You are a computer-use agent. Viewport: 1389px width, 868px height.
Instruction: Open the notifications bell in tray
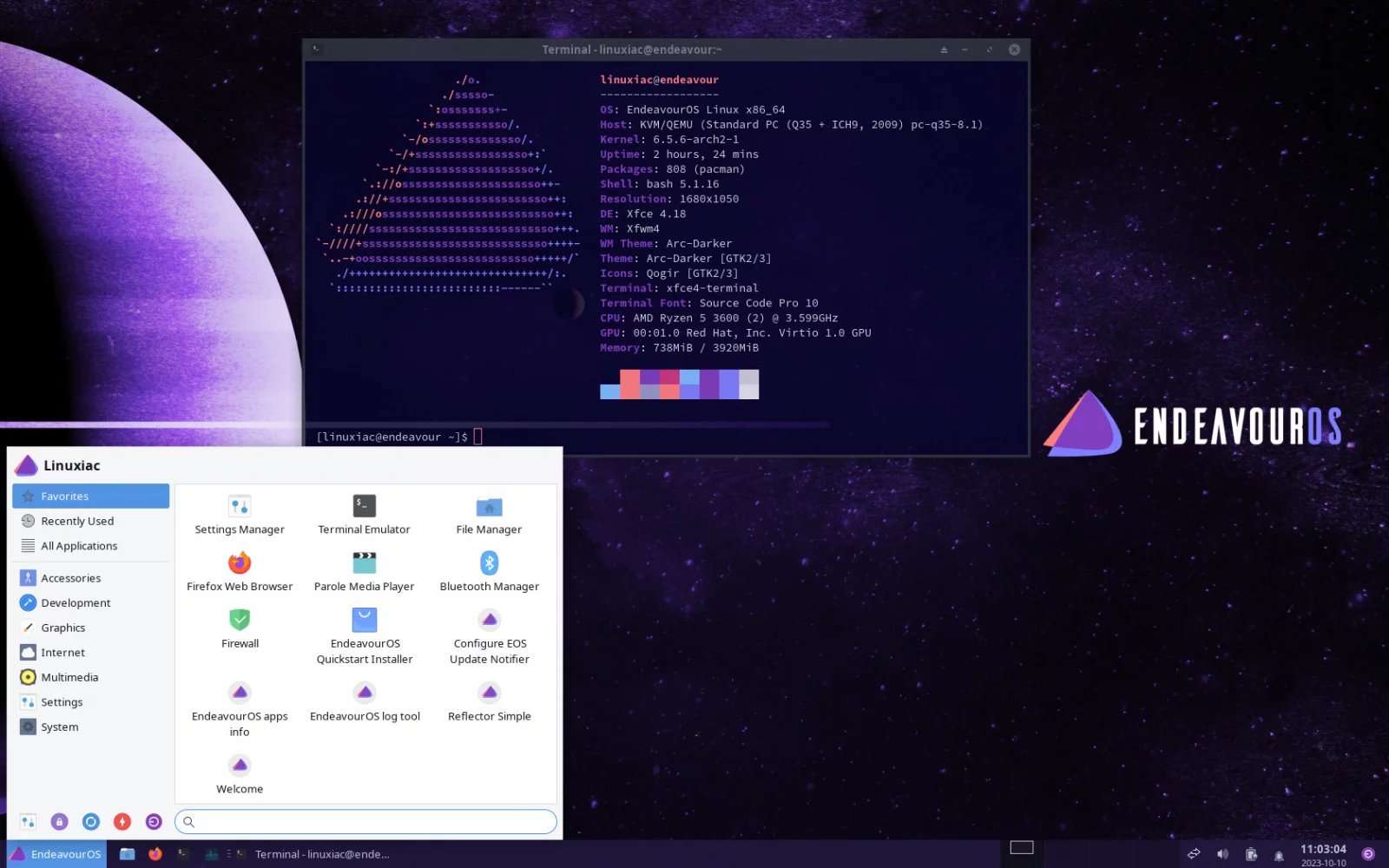[1279, 855]
